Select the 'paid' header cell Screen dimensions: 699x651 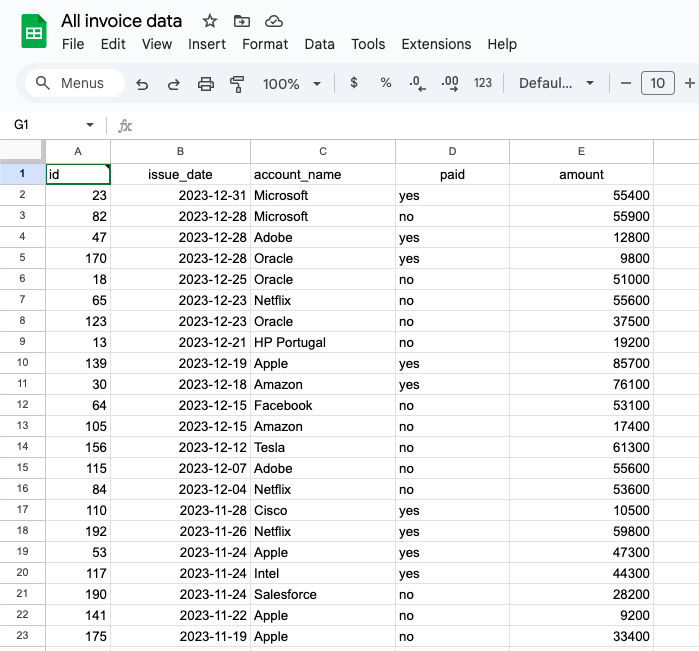pyautogui.click(x=452, y=174)
